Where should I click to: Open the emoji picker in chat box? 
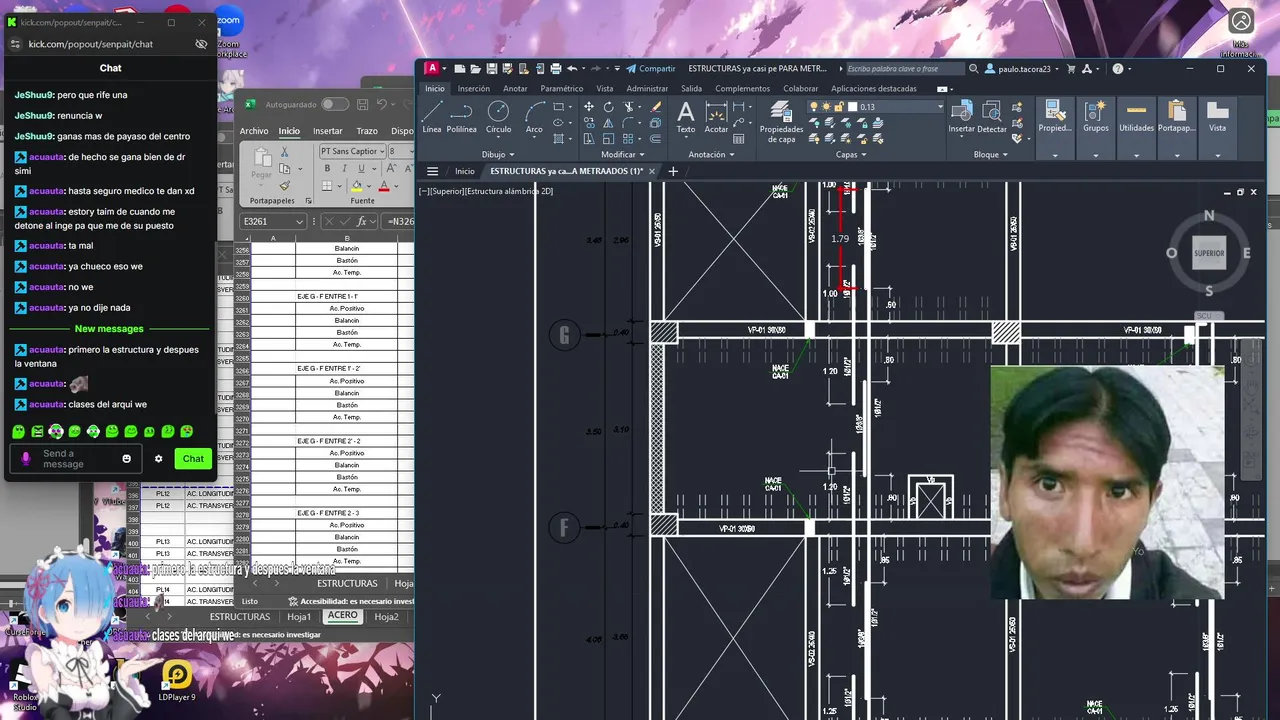(x=126, y=459)
